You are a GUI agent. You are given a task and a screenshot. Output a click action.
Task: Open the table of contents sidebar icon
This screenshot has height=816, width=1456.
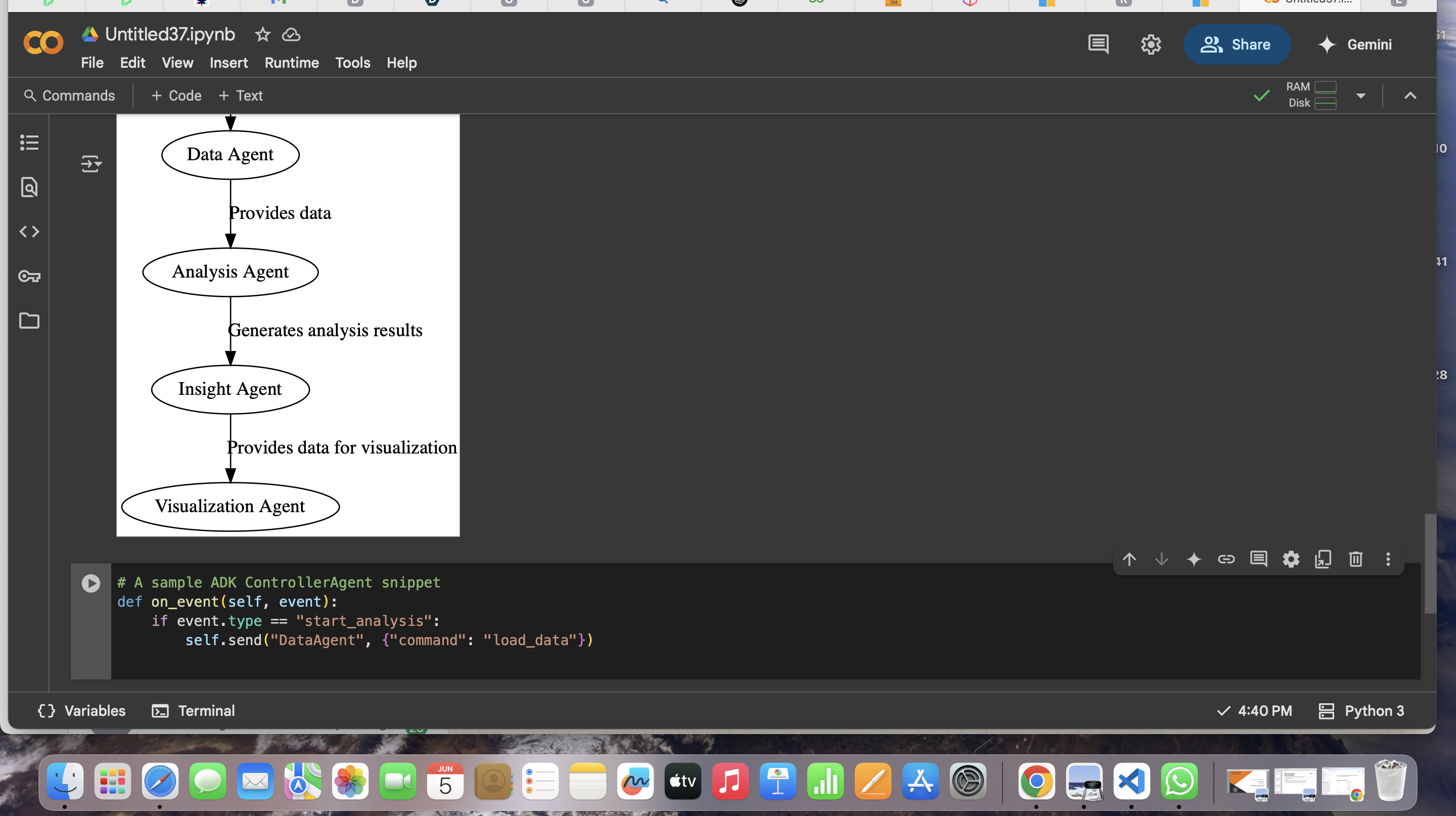click(29, 142)
